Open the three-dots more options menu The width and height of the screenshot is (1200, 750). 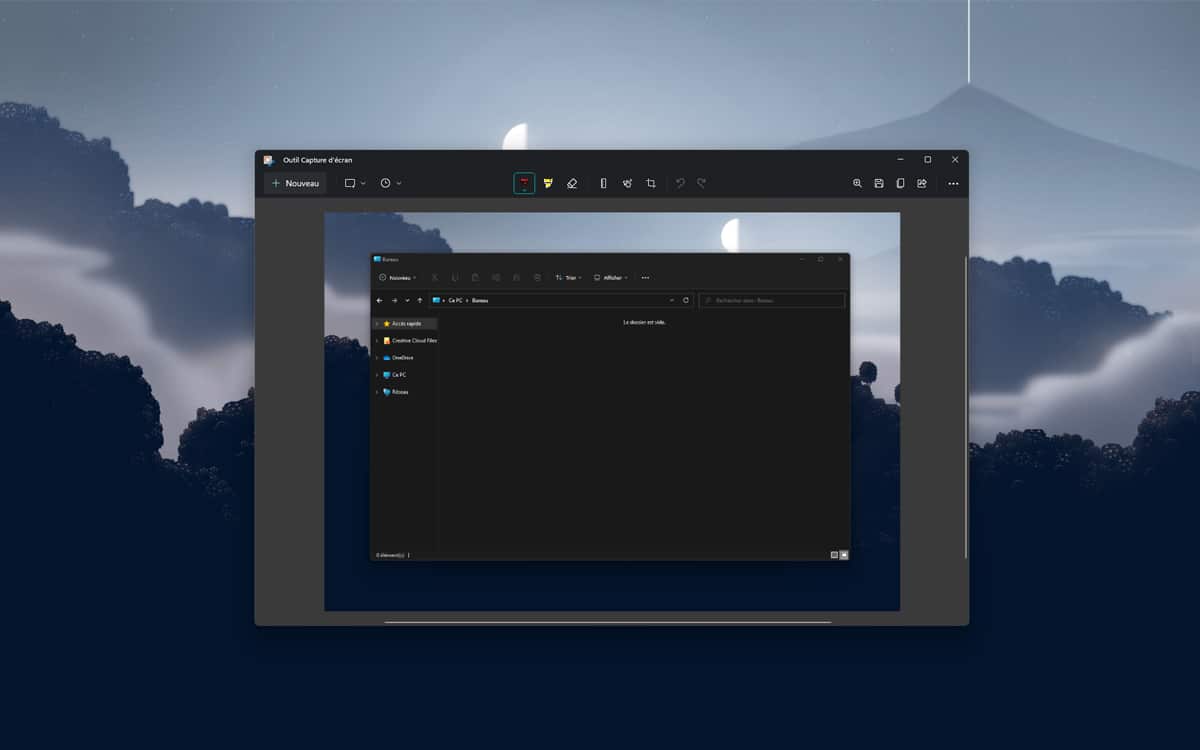(x=953, y=183)
